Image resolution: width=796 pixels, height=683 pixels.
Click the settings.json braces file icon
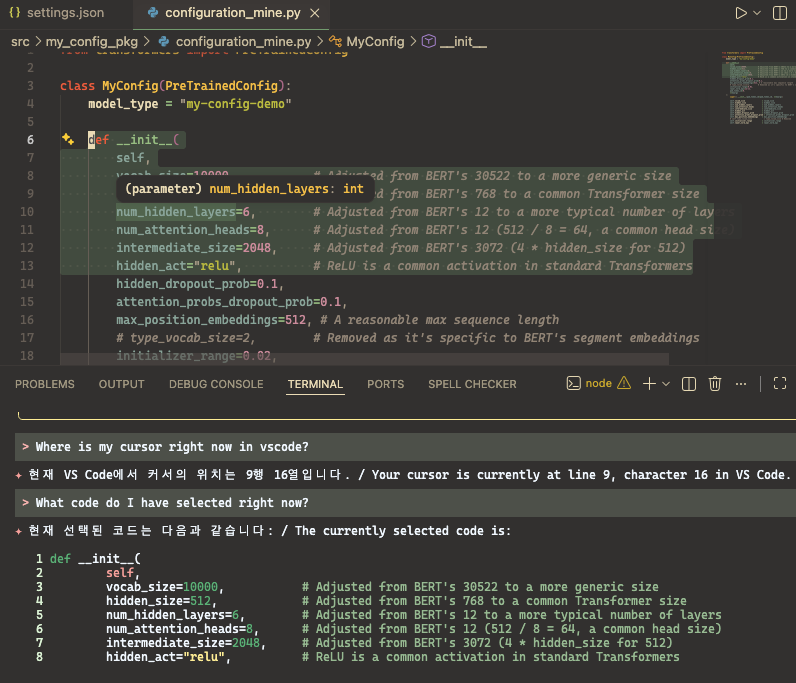click(15, 13)
